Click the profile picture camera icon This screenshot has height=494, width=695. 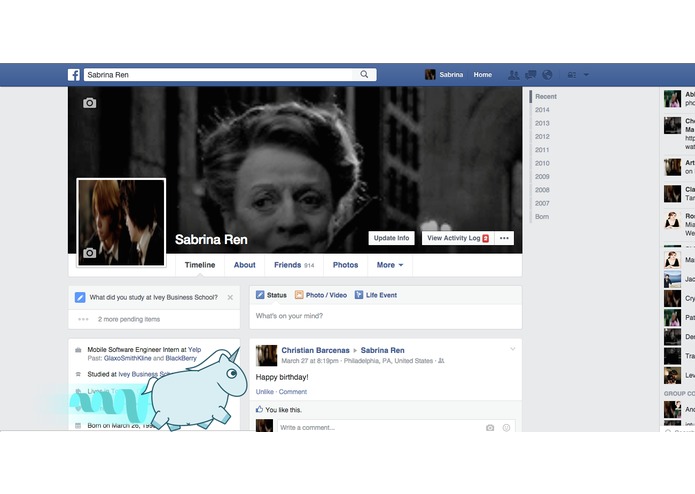pyautogui.click(x=90, y=253)
